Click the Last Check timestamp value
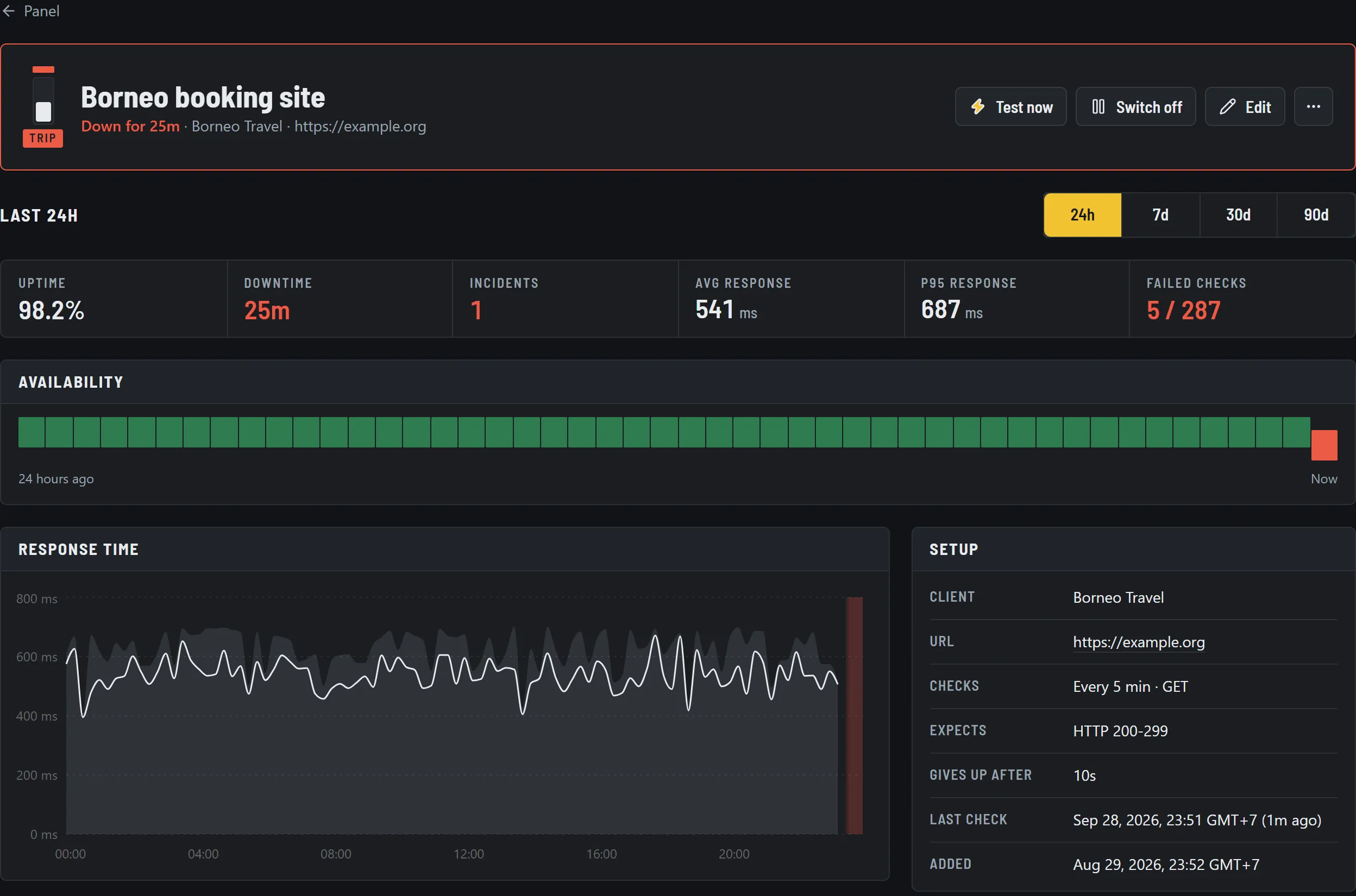Image resolution: width=1356 pixels, height=896 pixels. coord(1197,820)
